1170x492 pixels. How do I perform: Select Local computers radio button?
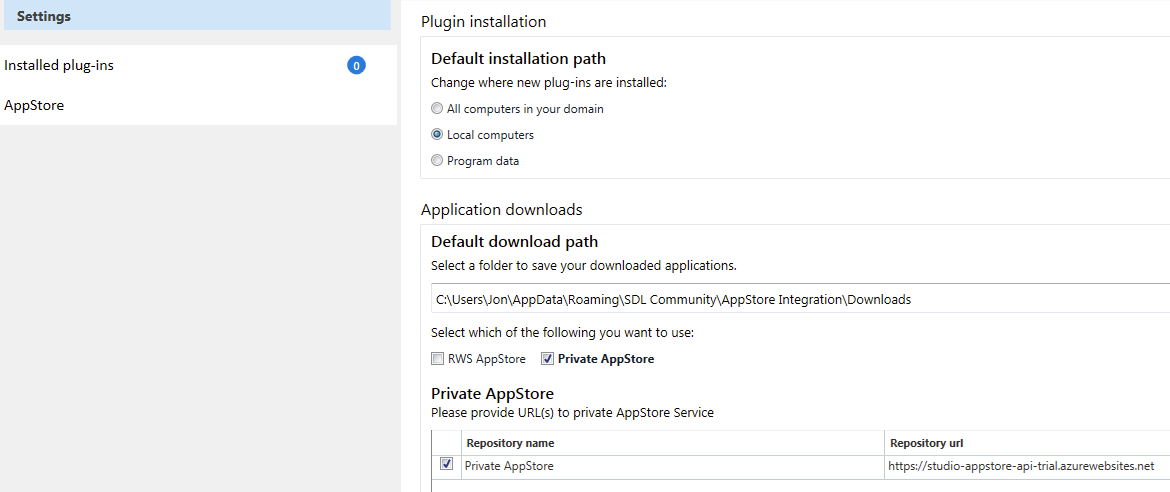click(437, 135)
